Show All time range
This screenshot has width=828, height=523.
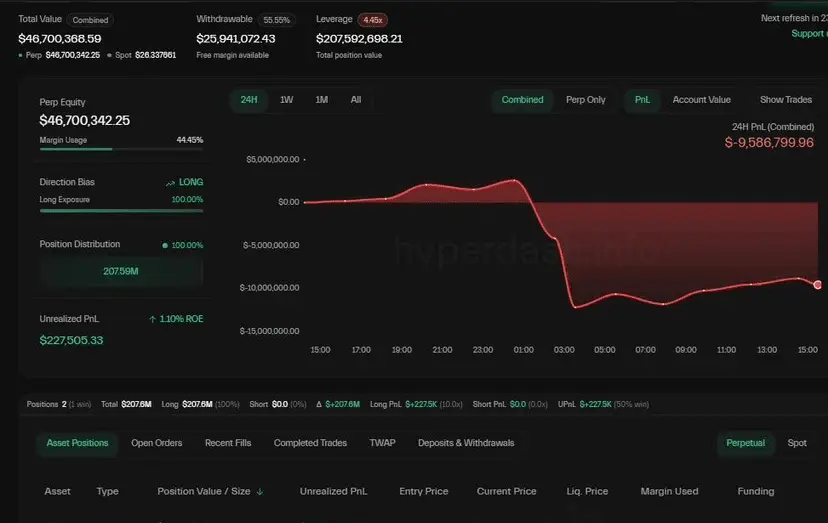pos(356,100)
